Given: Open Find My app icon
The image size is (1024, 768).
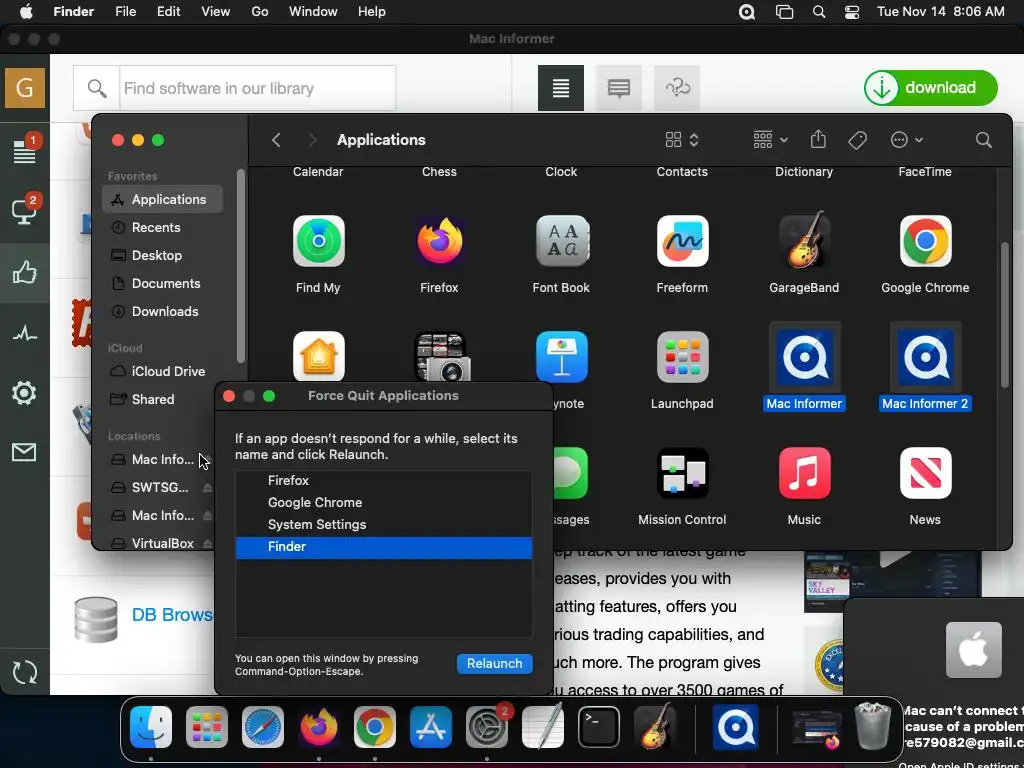Looking at the screenshot, I should (318, 241).
